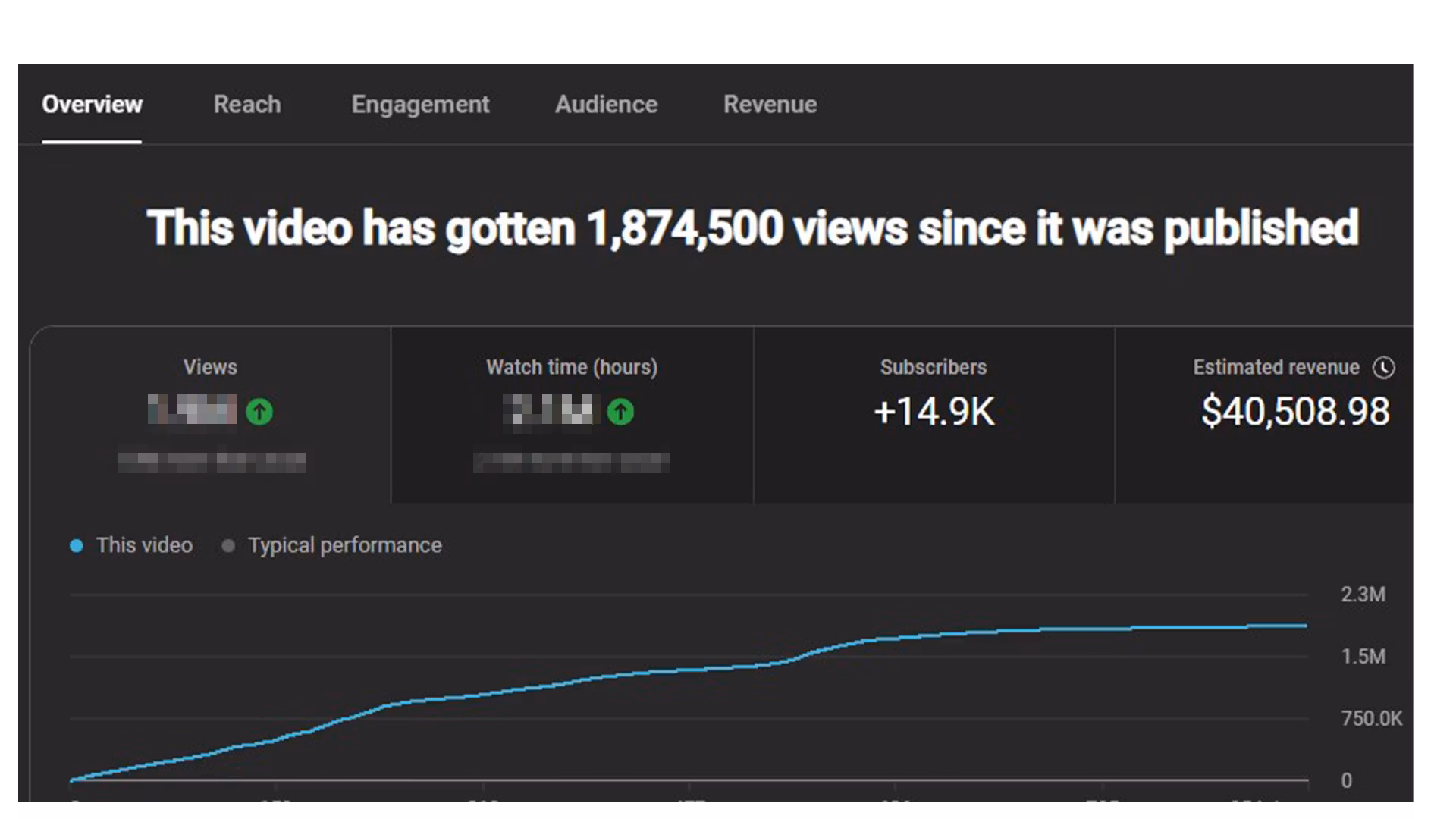Go to the Engagement tab
1456x819 pixels.
click(x=420, y=105)
